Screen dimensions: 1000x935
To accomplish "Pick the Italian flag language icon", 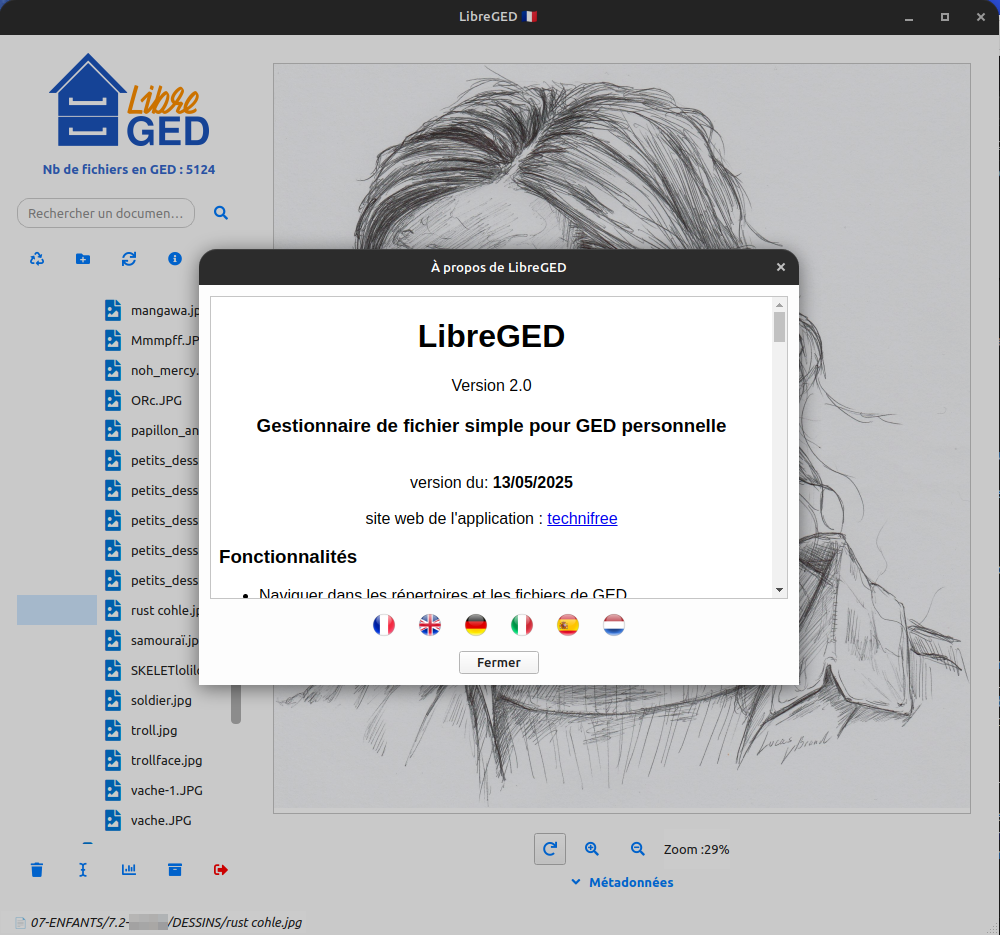I will [x=521, y=625].
